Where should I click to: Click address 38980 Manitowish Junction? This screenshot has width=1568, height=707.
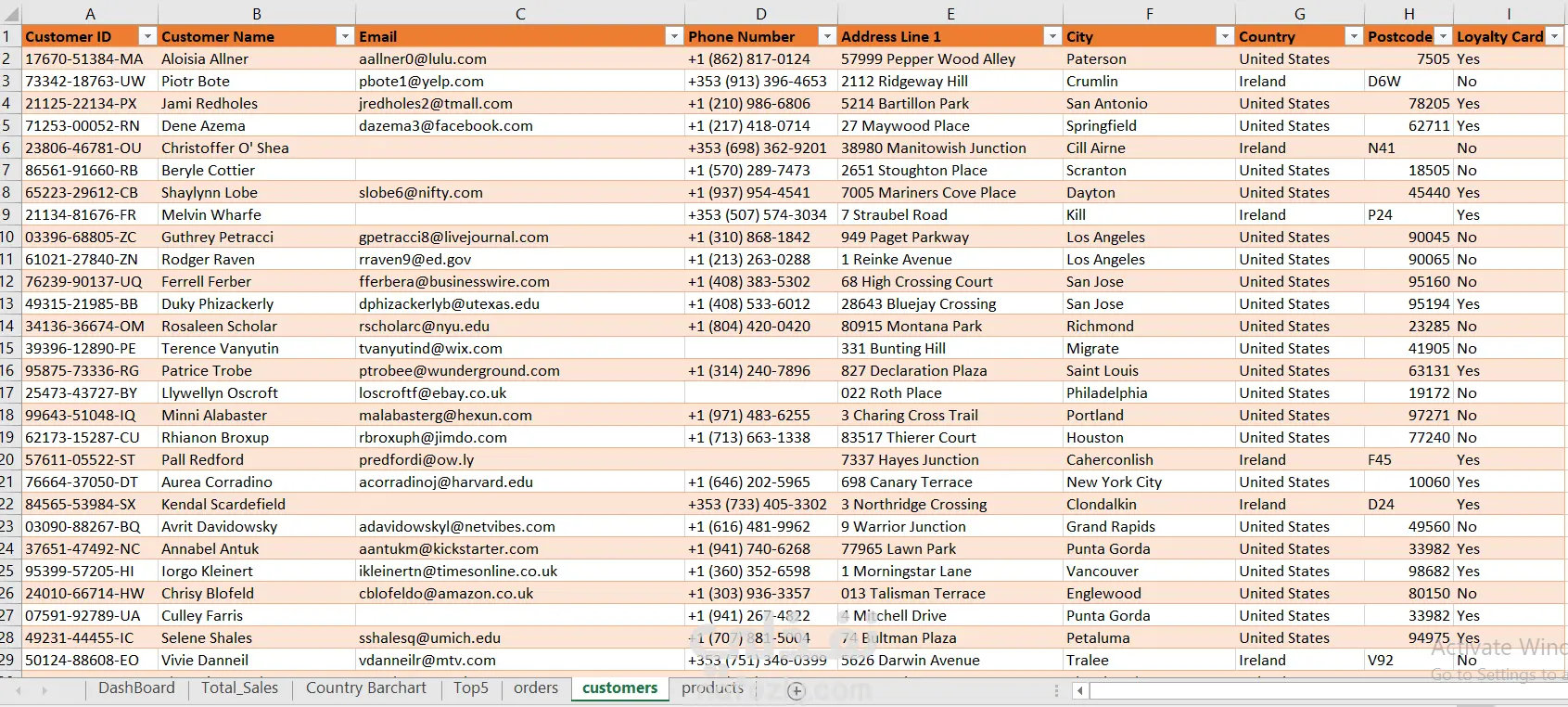[x=950, y=148]
